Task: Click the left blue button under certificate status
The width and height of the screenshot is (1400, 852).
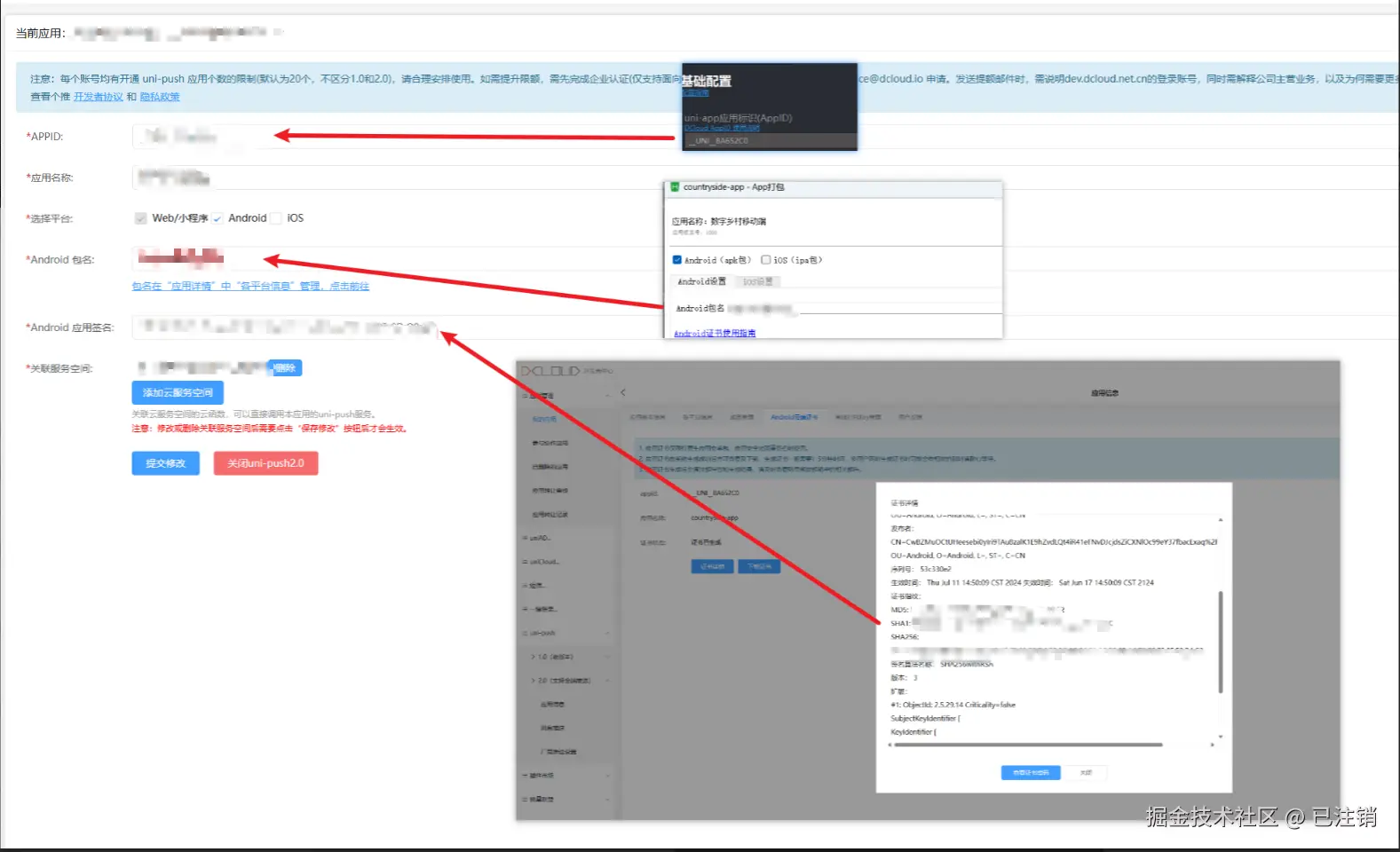Action: pos(712,566)
